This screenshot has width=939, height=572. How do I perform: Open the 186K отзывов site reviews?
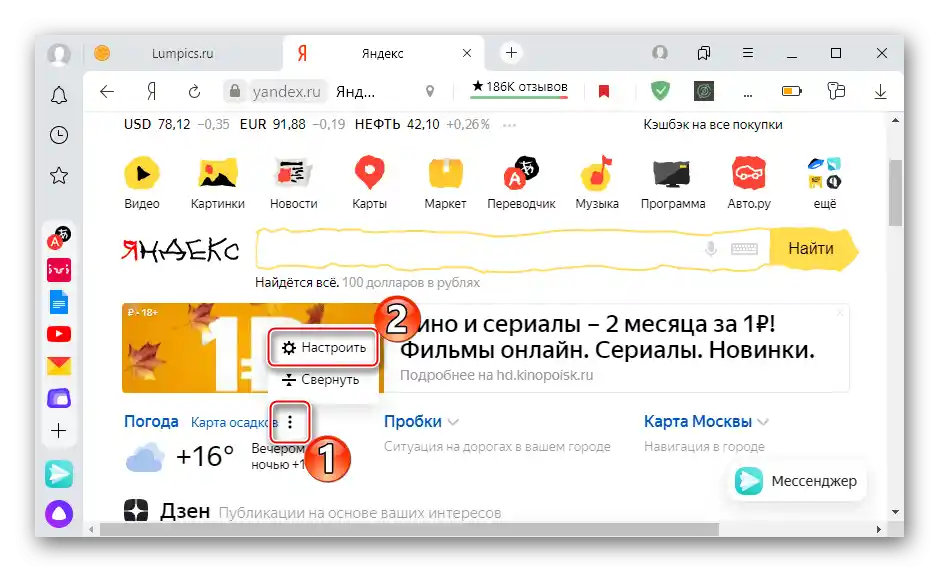click(520, 87)
